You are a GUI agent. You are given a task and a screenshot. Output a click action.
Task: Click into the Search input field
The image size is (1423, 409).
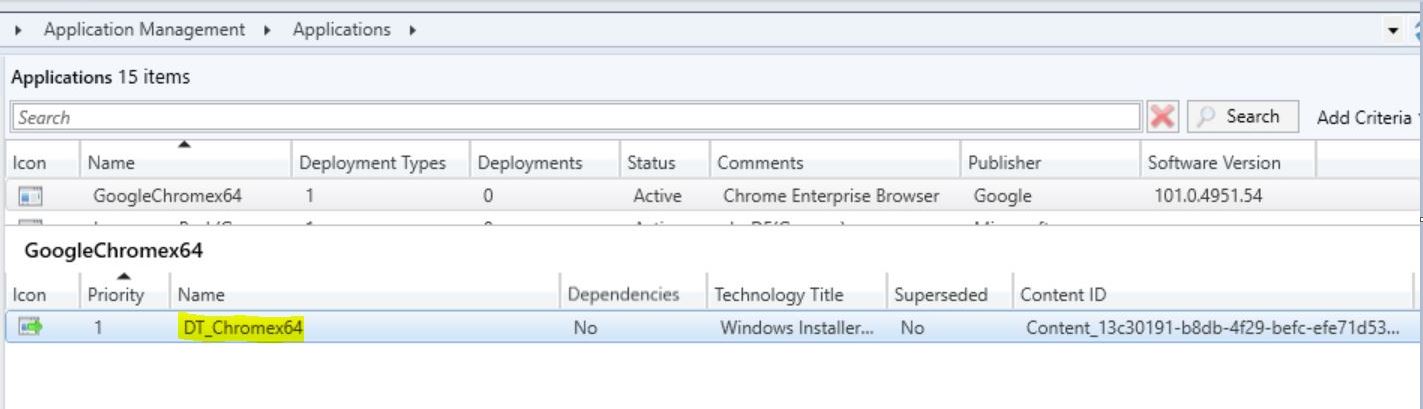pos(576,117)
